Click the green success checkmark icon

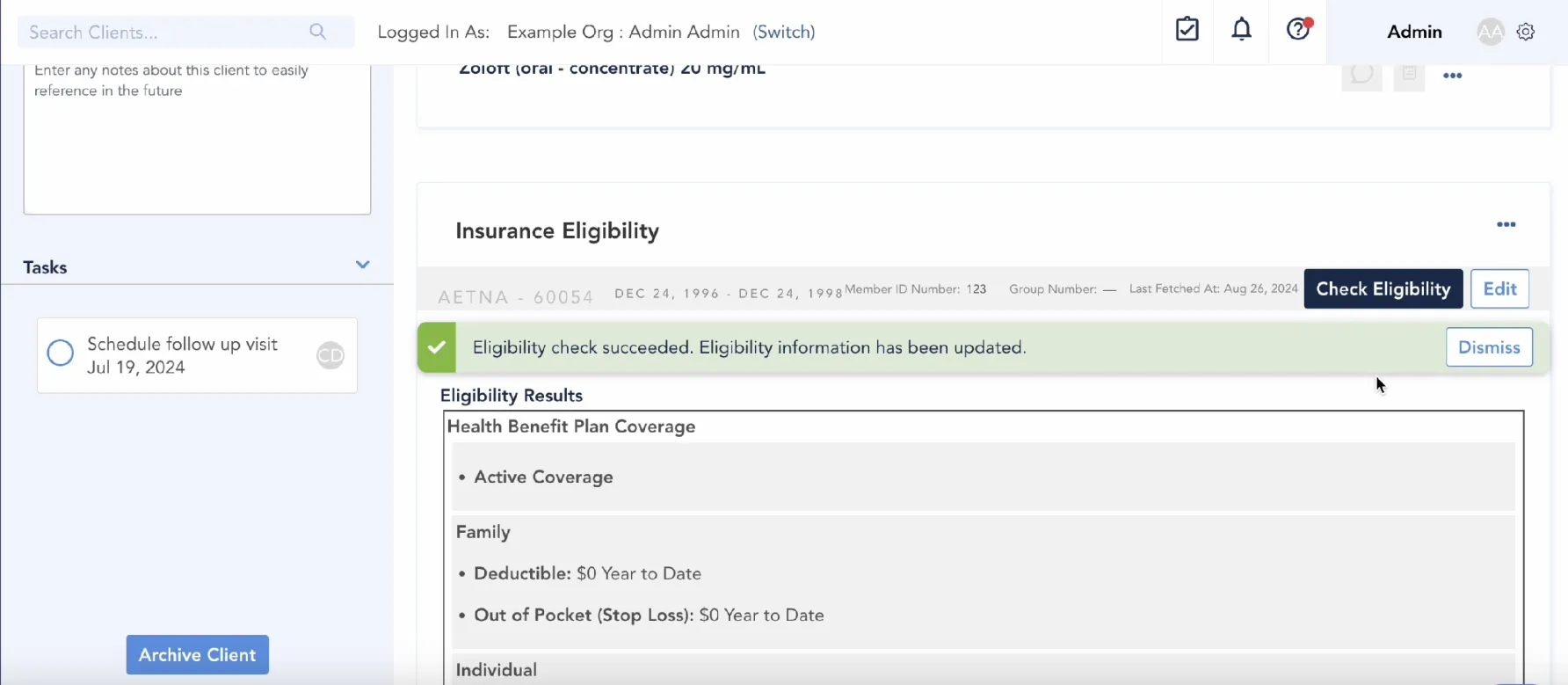(436, 347)
